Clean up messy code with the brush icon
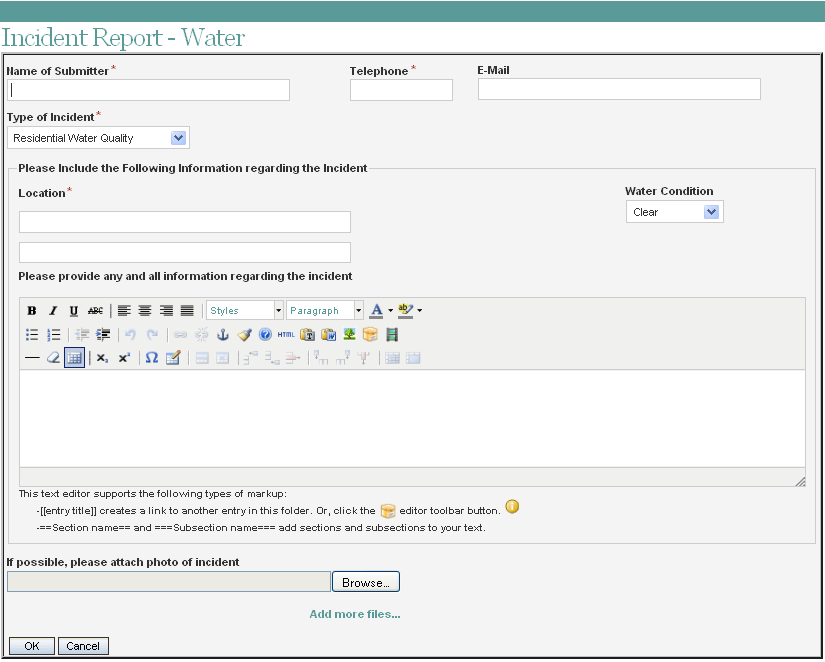 click(x=243, y=334)
